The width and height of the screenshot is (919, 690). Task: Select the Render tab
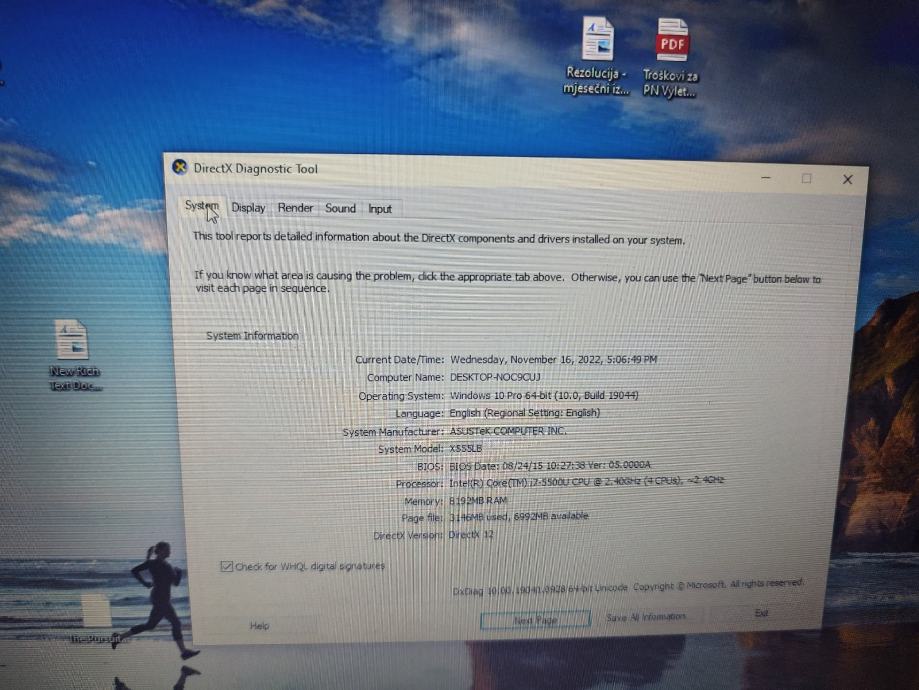pyautogui.click(x=295, y=208)
